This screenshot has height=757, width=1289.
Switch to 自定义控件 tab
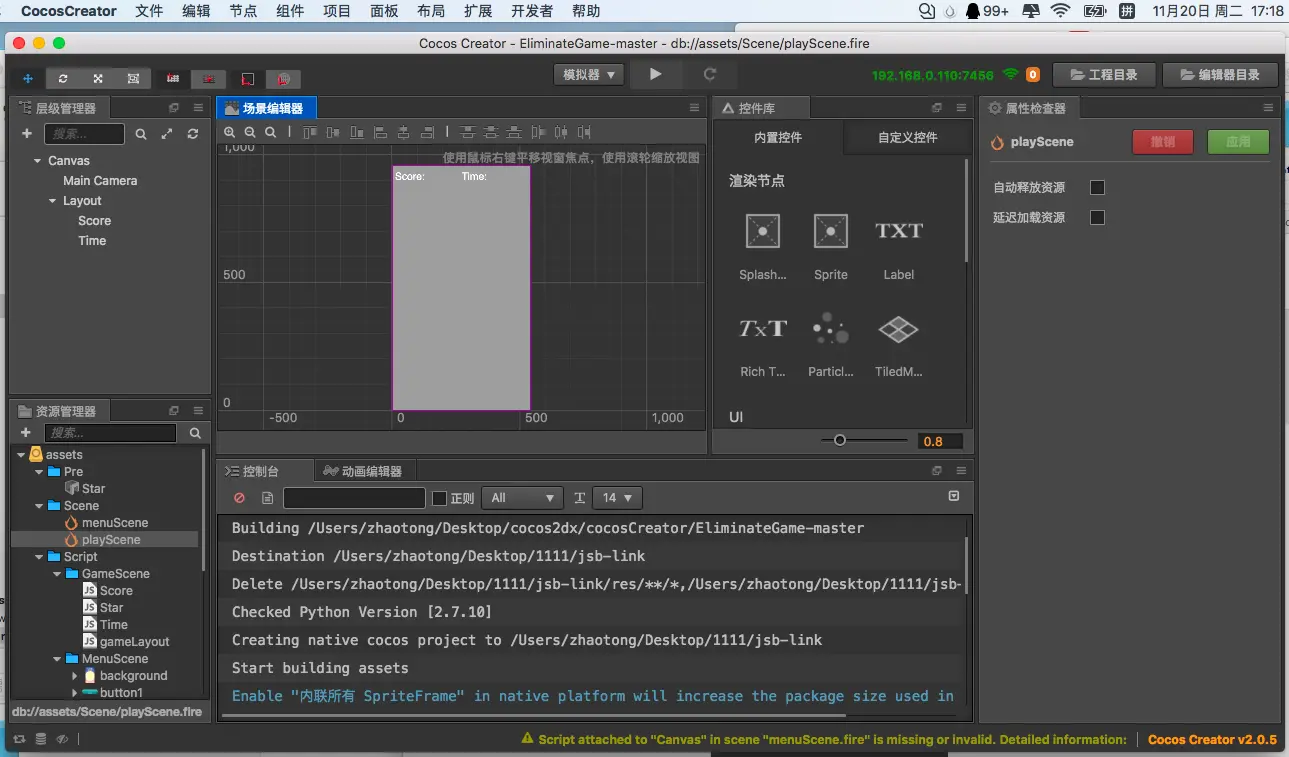(908, 137)
